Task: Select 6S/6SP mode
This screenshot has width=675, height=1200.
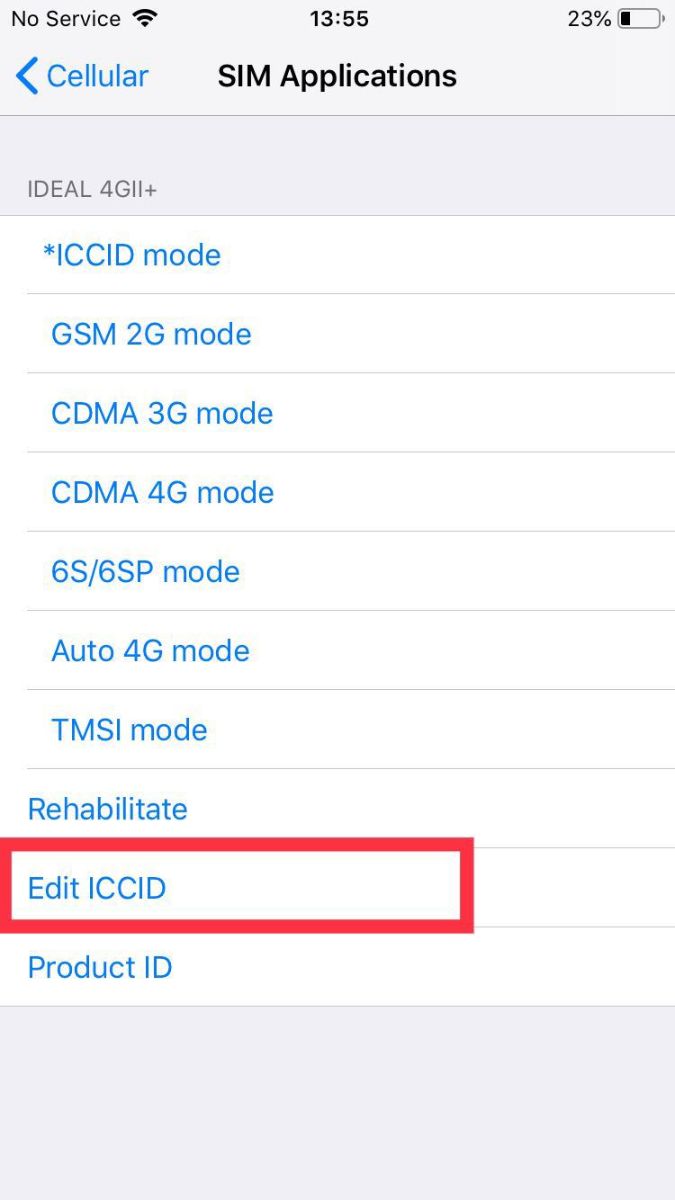Action: (x=337, y=571)
